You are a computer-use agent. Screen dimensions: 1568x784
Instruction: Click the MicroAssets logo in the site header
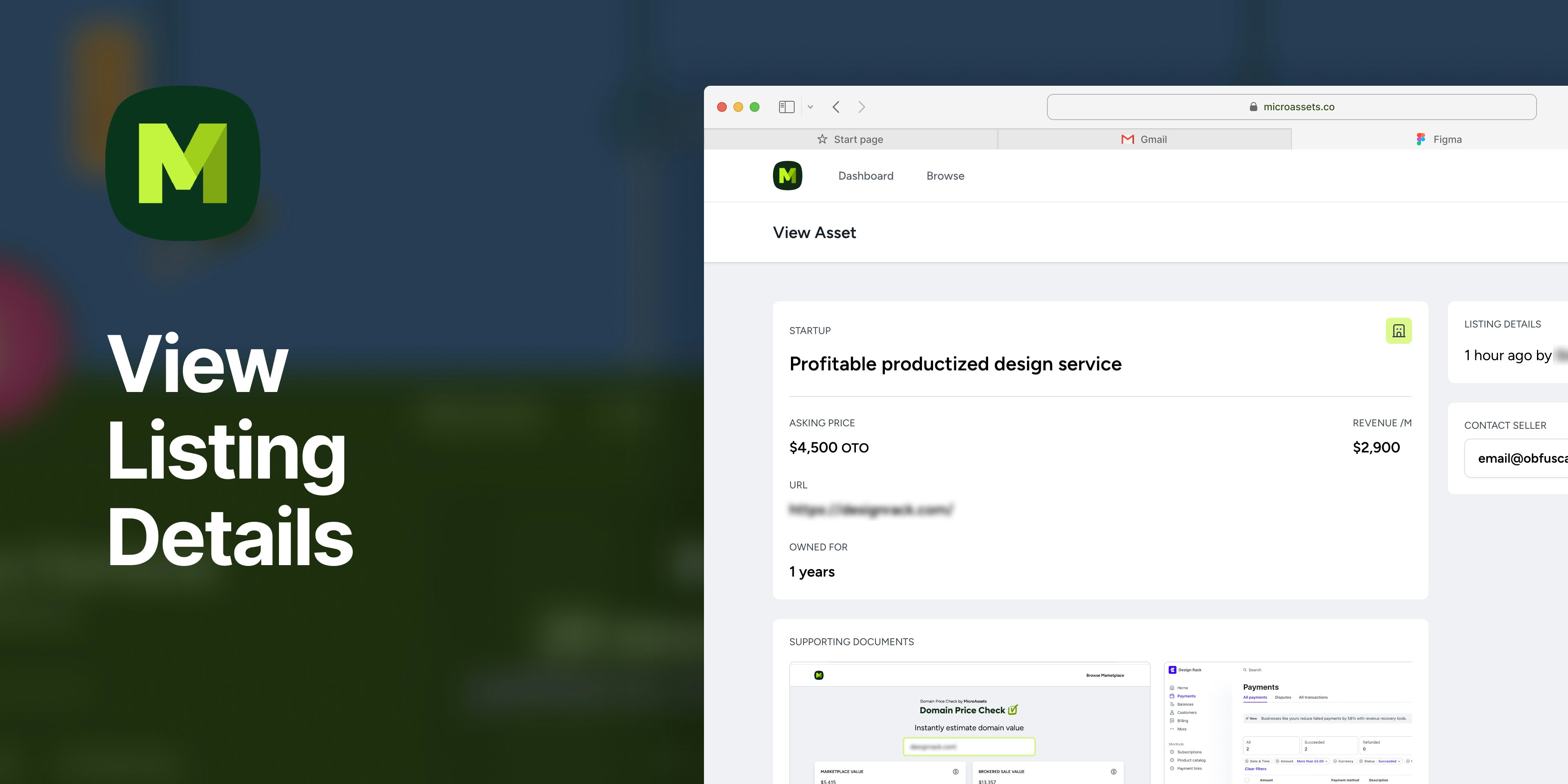788,176
